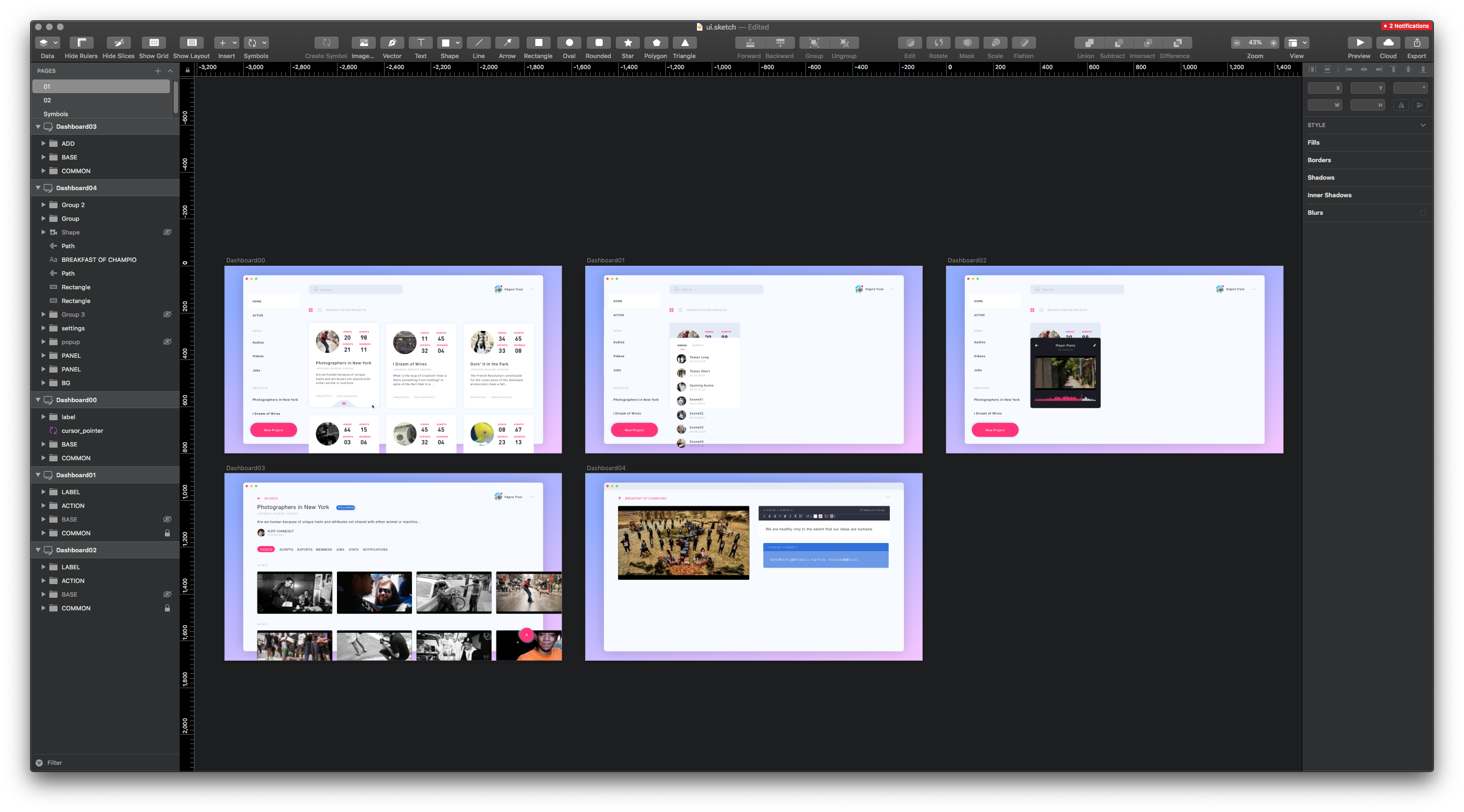Click the Hide Slices toolbar icon

[118, 43]
